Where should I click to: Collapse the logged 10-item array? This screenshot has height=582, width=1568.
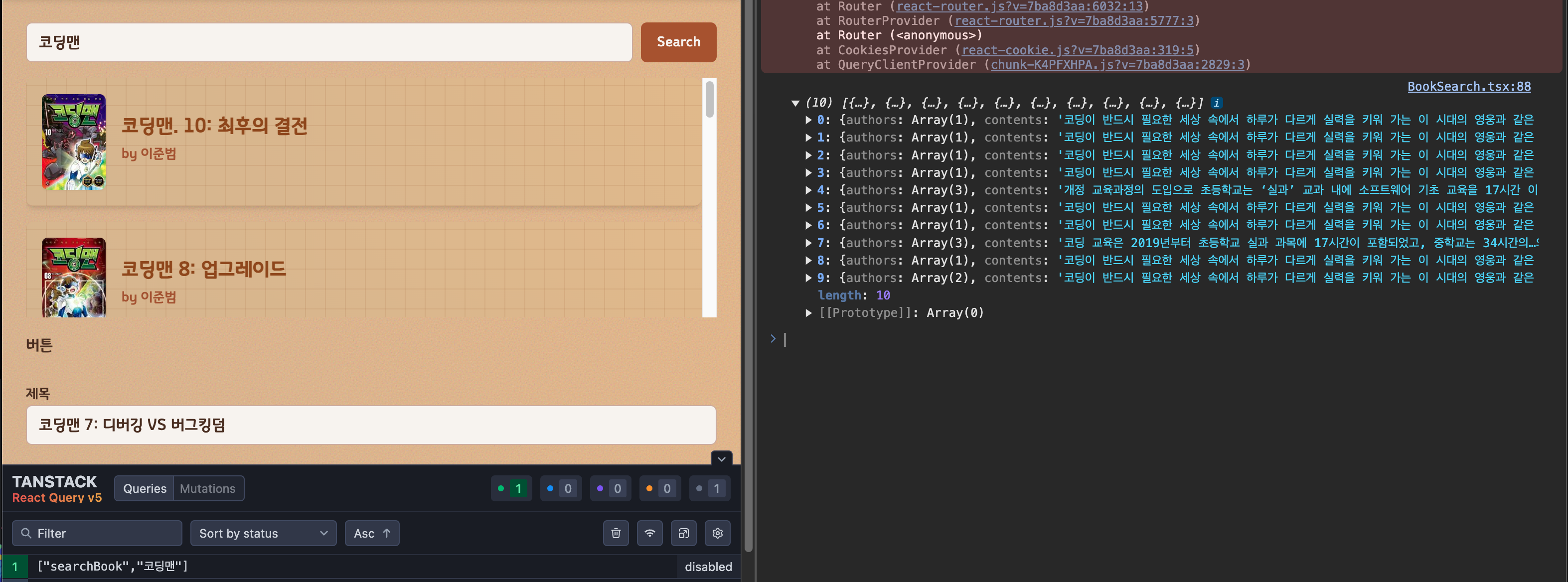(795, 103)
